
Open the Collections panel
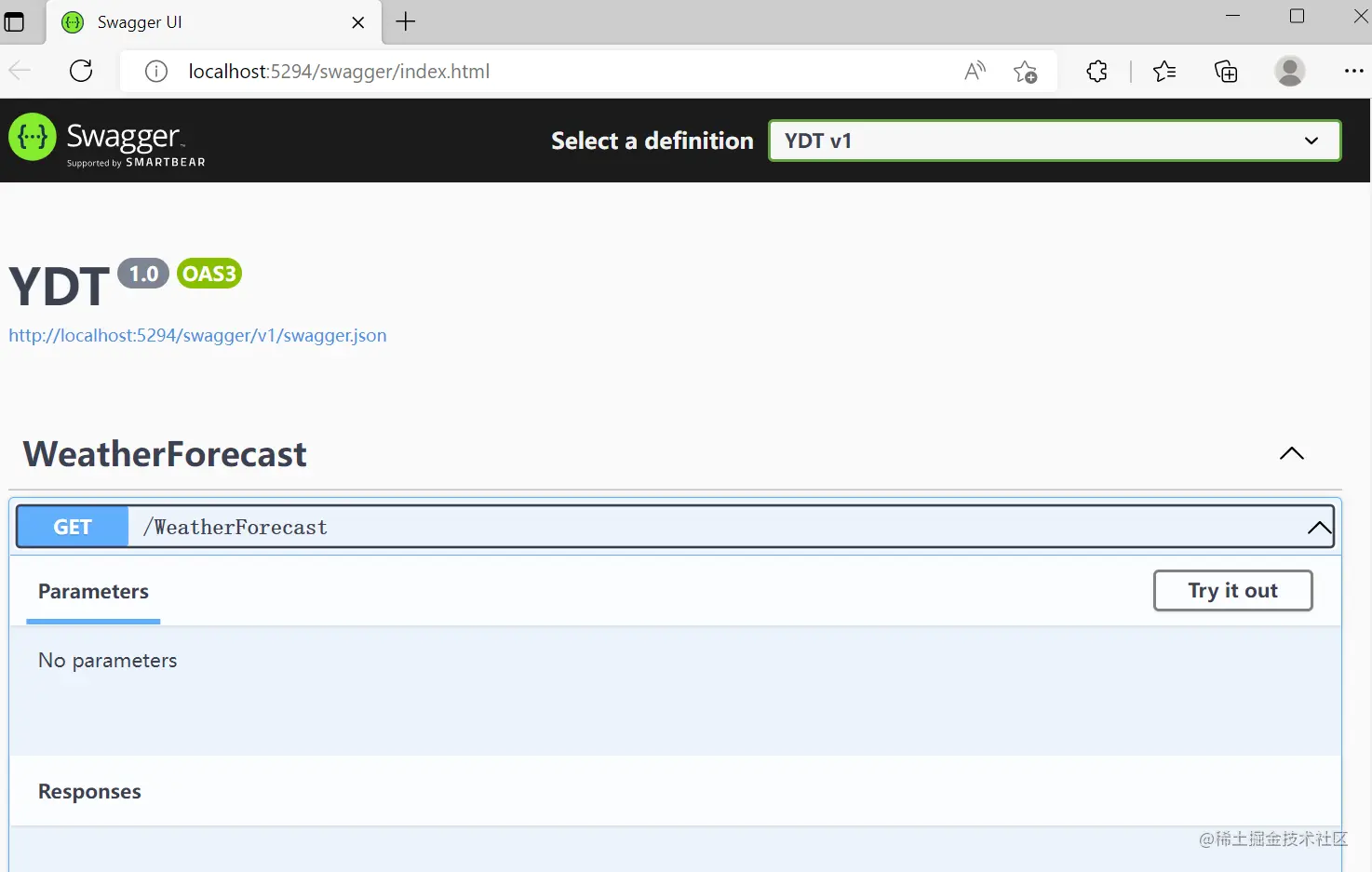point(1226,72)
